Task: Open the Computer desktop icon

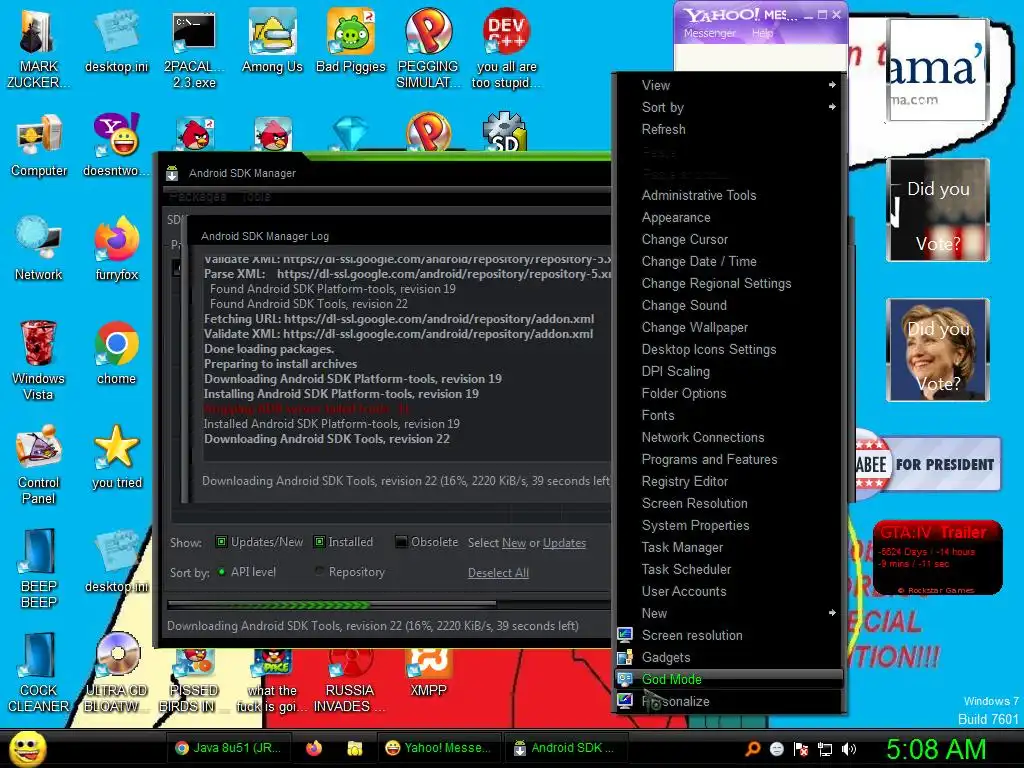Action: (x=39, y=145)
